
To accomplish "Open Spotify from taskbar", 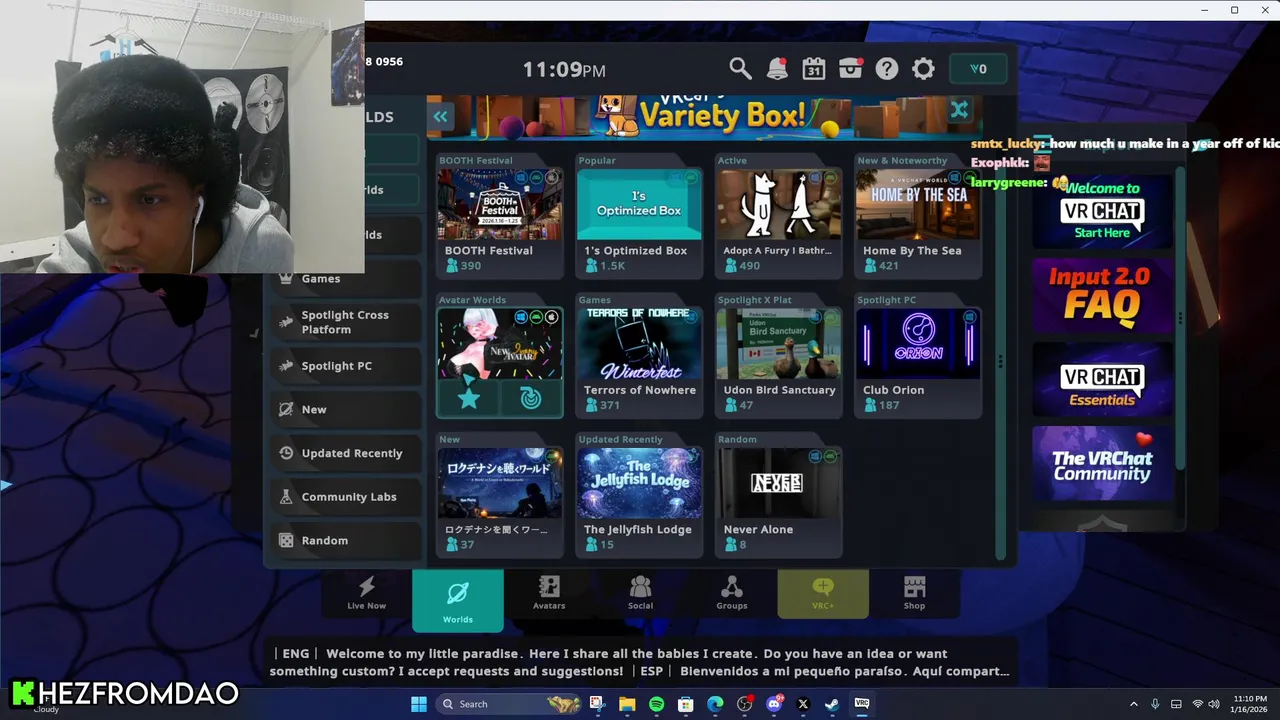I will pyautogui.click(x=656, y=704).
